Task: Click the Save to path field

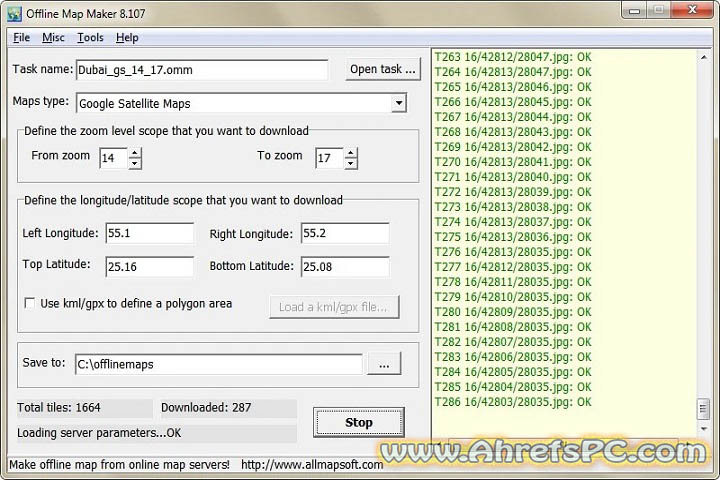Action: tap(219, 364)
